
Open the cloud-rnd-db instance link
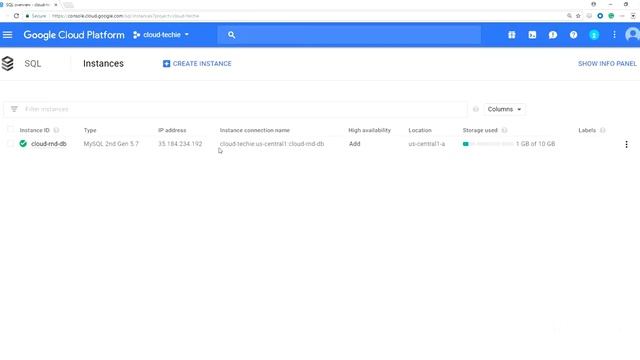[49, 144]
